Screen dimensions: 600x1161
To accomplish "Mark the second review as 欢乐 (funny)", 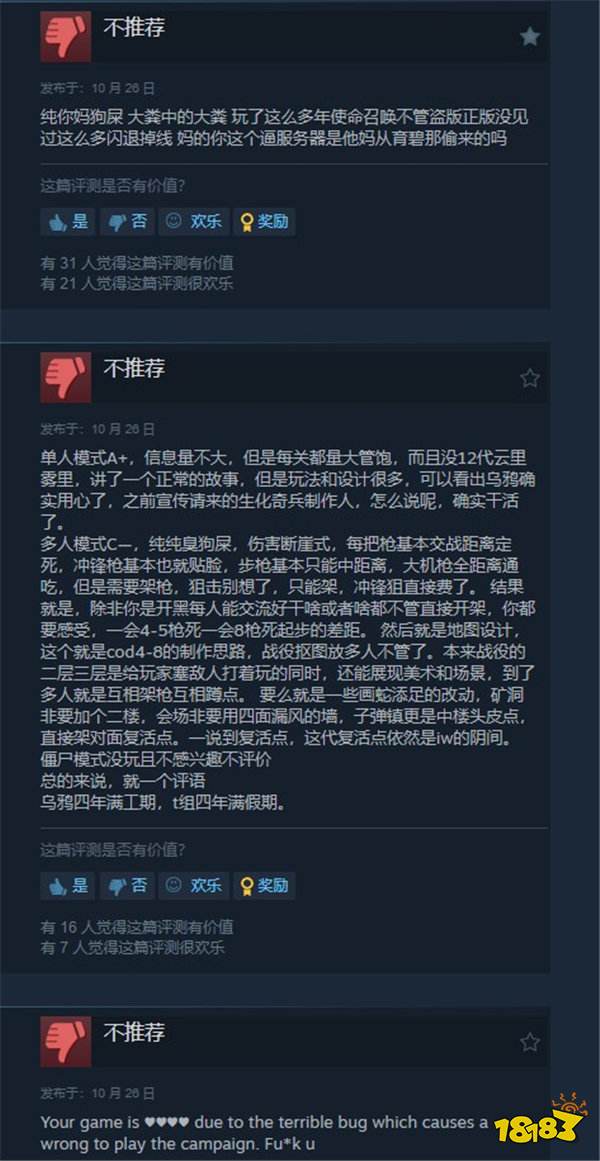I will click(x=194, y=886).
